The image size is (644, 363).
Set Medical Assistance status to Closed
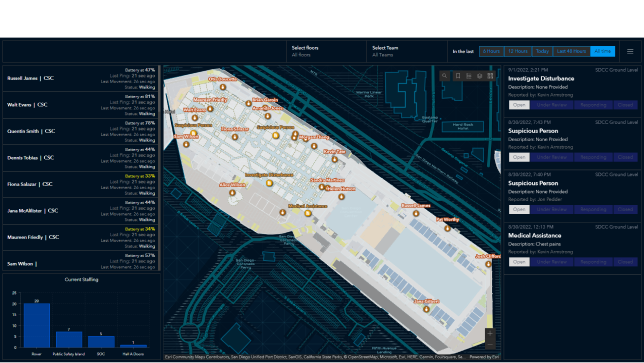[x=625, y=262]
